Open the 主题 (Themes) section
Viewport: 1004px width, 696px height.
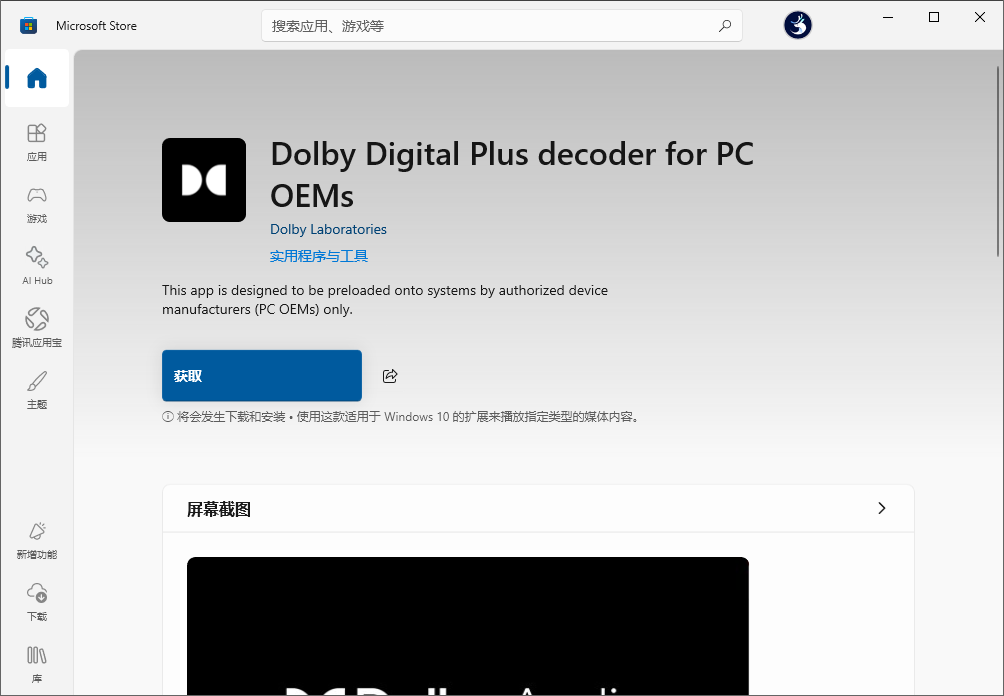click(x=36, y=390)
